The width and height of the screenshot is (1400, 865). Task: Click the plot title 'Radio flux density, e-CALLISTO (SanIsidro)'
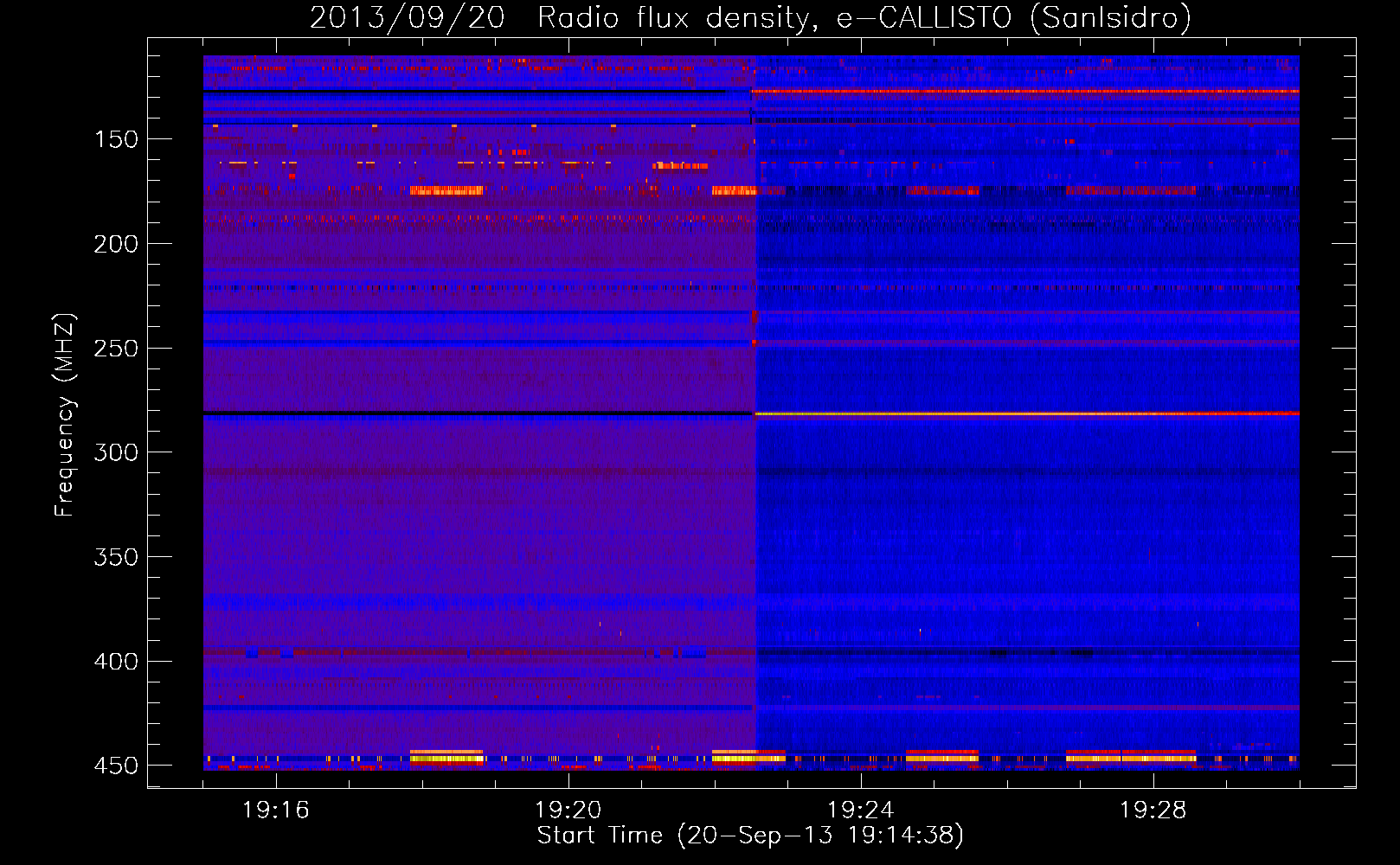pyautogui.click(x=864, y=18)
